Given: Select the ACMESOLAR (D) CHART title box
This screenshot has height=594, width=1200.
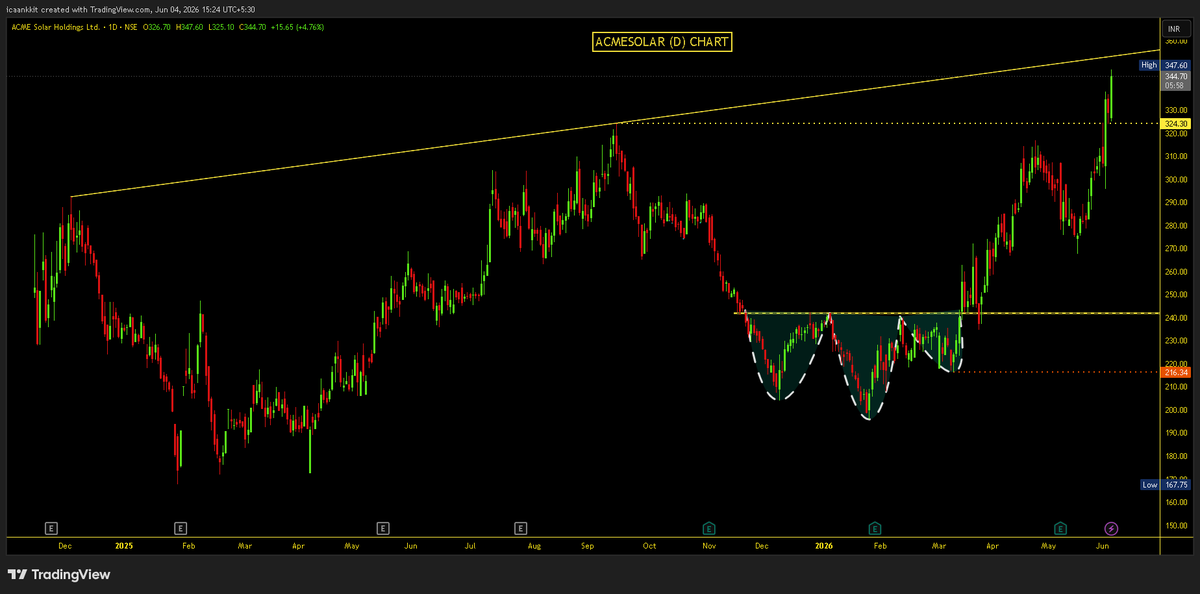Looking at the screenshot, I should click(663, 42).
